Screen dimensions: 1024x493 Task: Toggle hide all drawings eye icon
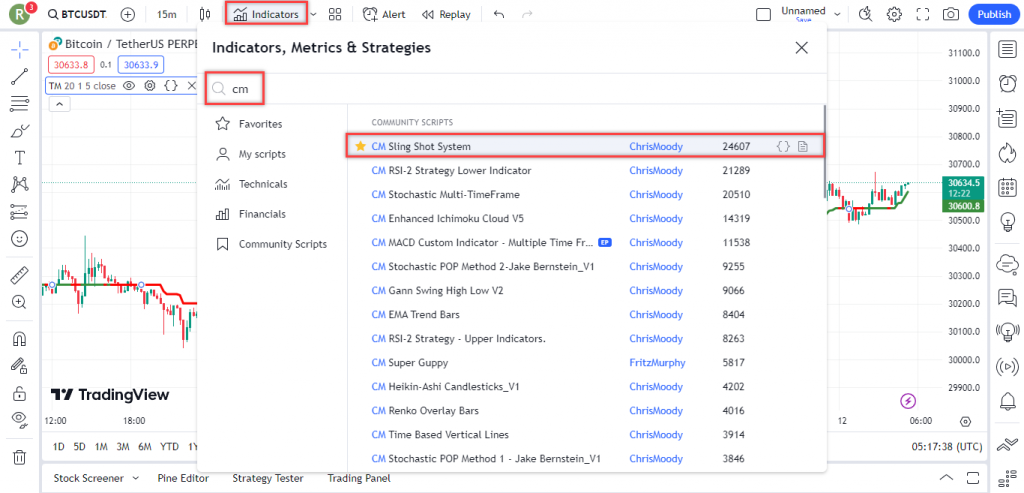pyautogui.click(x=20, y=420)
